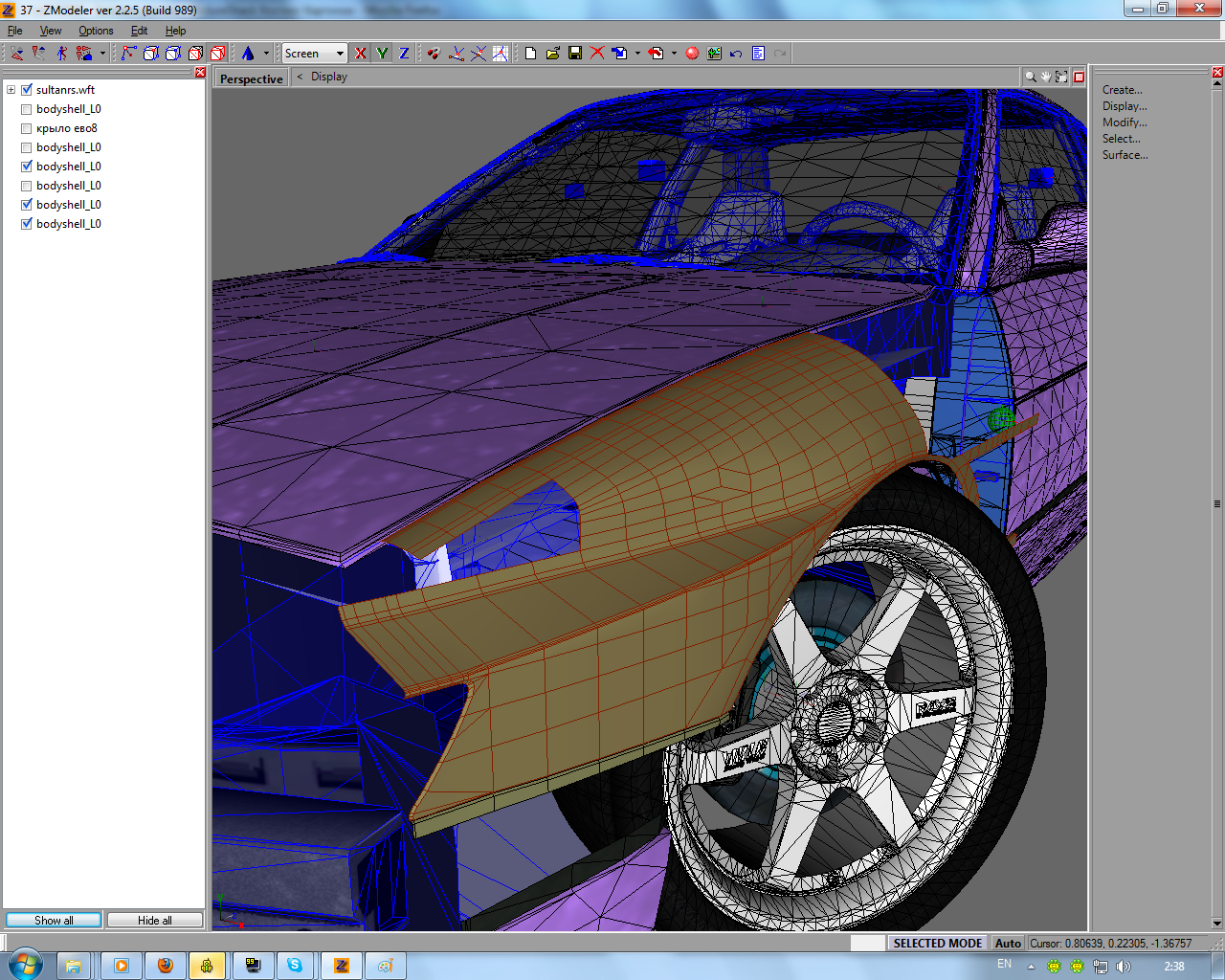The image size is (1225, 980).
Task: Click the viewport pan hand icon
Action: pyautogui.click(x=1046, y=77)
